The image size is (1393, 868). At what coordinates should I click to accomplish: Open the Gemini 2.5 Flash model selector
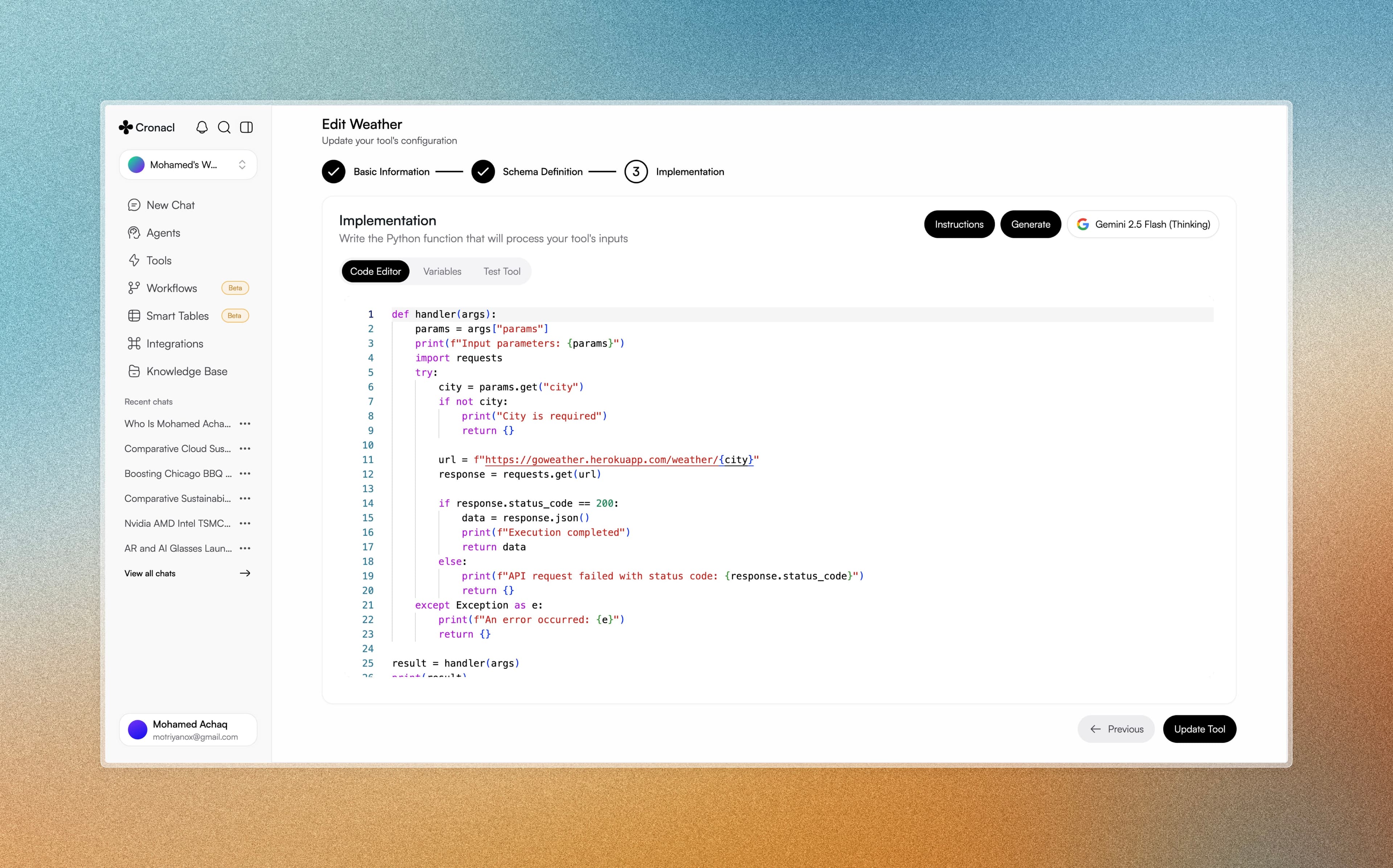(1143, 224)
